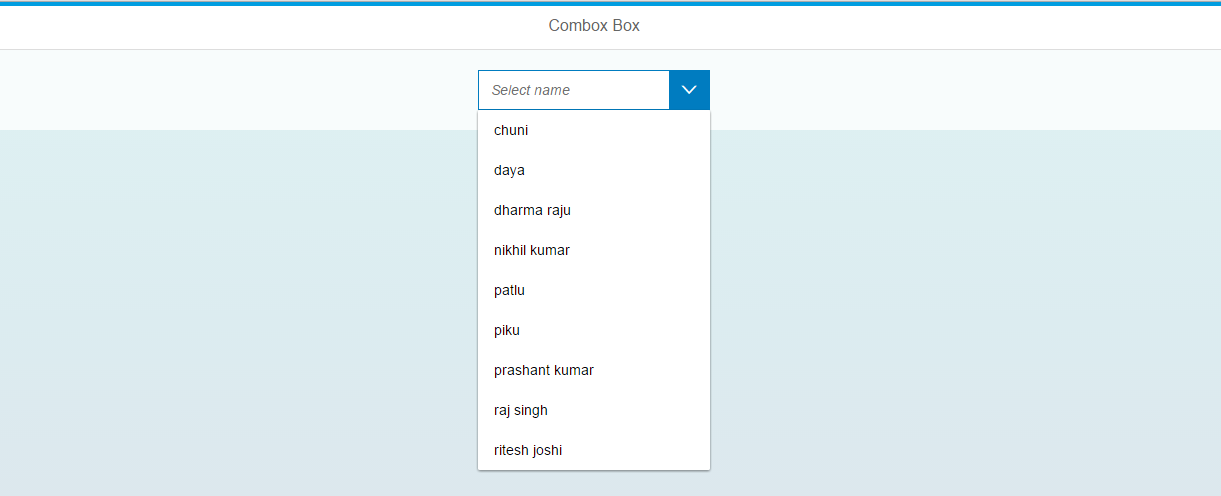1221x496 pixels.
Task: Select the name with surname 'singh'
Action: 594,410
